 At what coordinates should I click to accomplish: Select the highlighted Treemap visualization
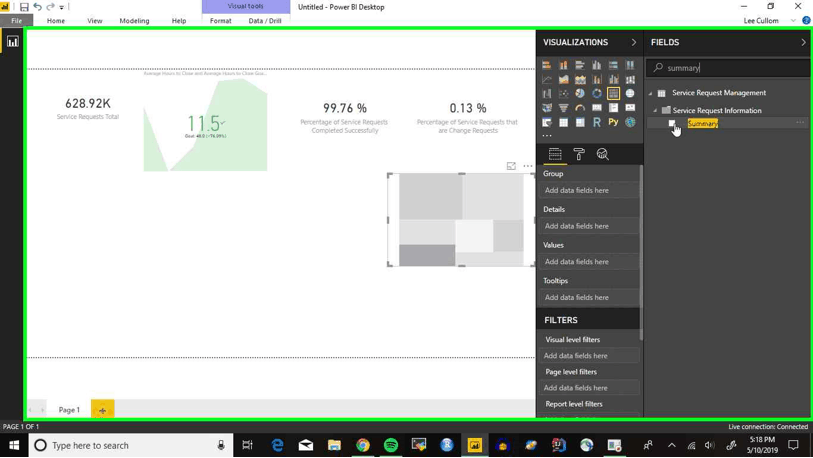[613, 94]
